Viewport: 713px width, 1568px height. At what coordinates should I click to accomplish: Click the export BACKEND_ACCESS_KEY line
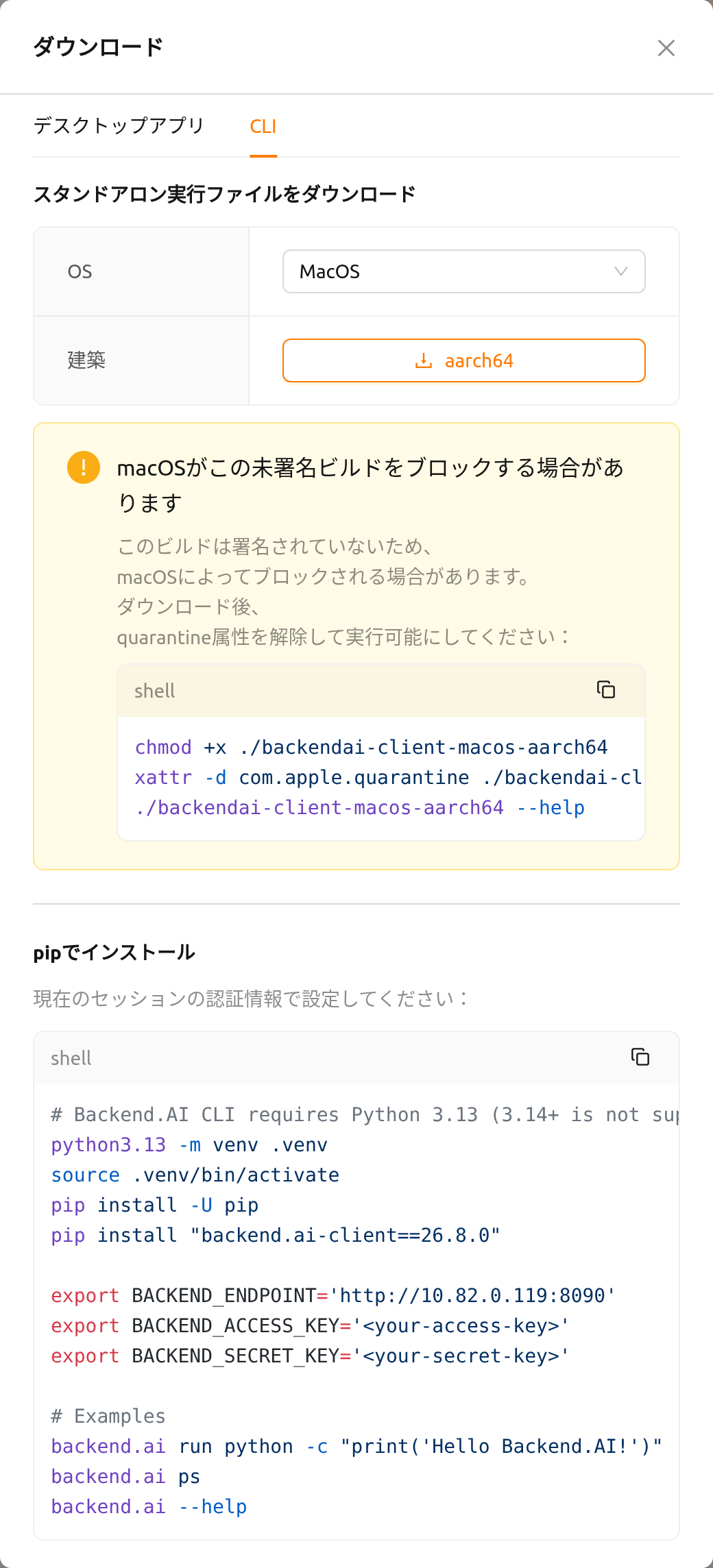(x=310, y=1325)
